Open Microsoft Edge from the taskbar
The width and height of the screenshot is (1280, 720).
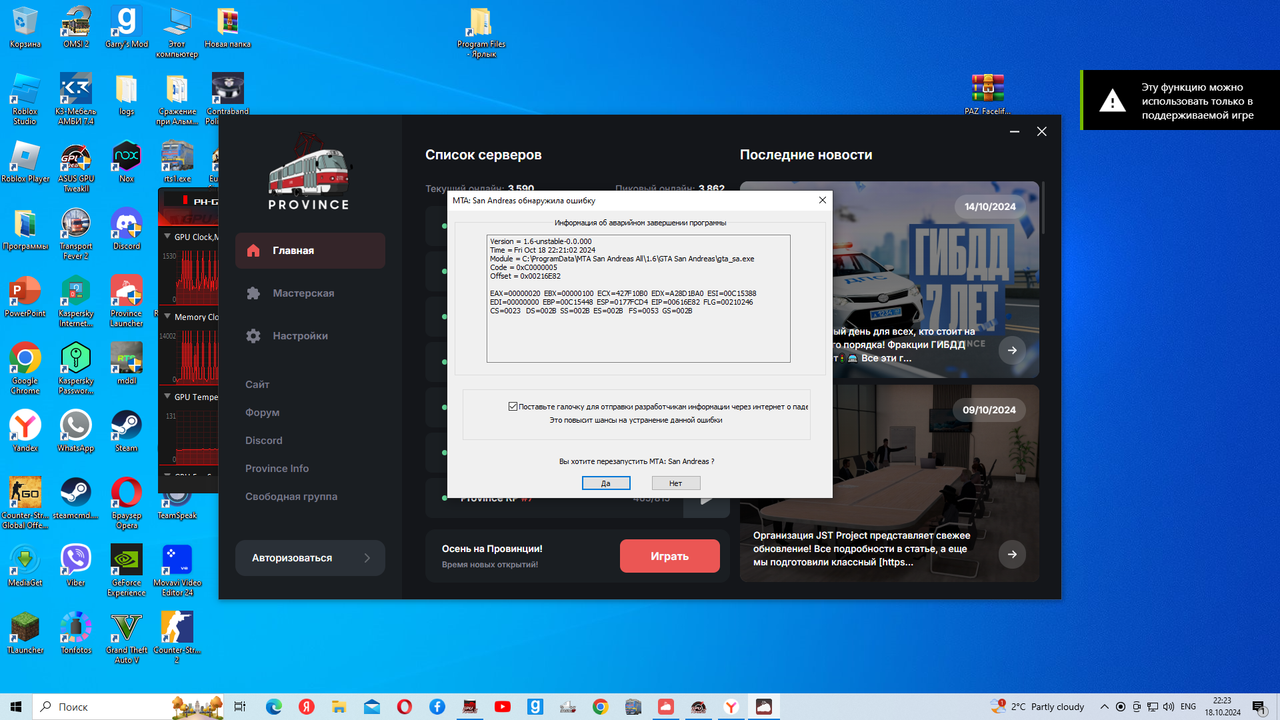273,706
